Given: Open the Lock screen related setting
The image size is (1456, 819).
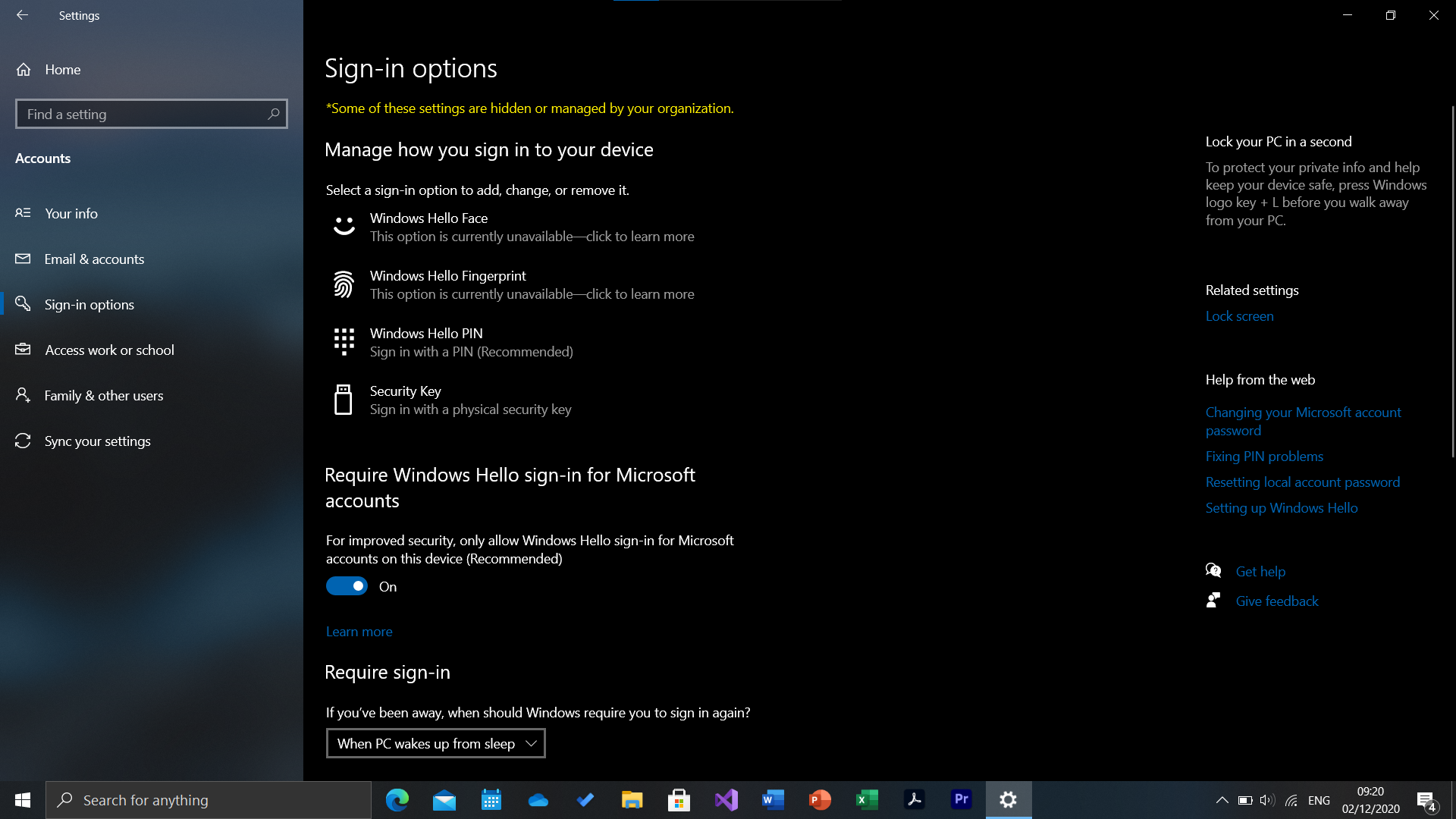Looking at the screenshot, I should point(1239,315).
